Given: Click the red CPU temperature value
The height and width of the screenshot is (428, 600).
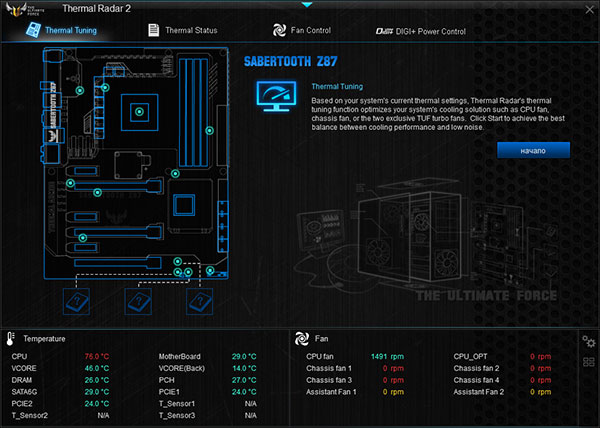Looking at the screenshot, I should (97, 356).
